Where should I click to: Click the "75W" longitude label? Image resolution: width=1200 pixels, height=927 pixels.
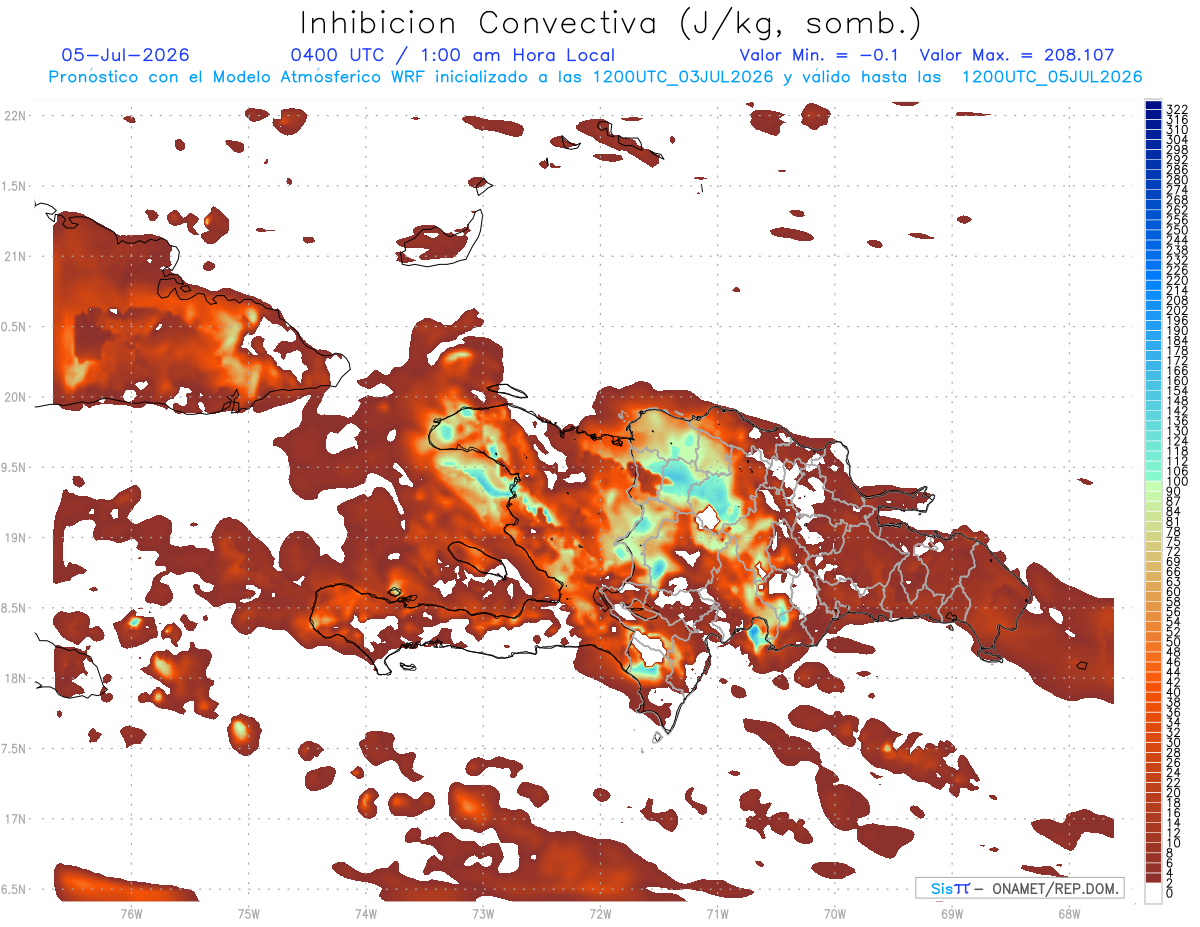tap(248, 913)
